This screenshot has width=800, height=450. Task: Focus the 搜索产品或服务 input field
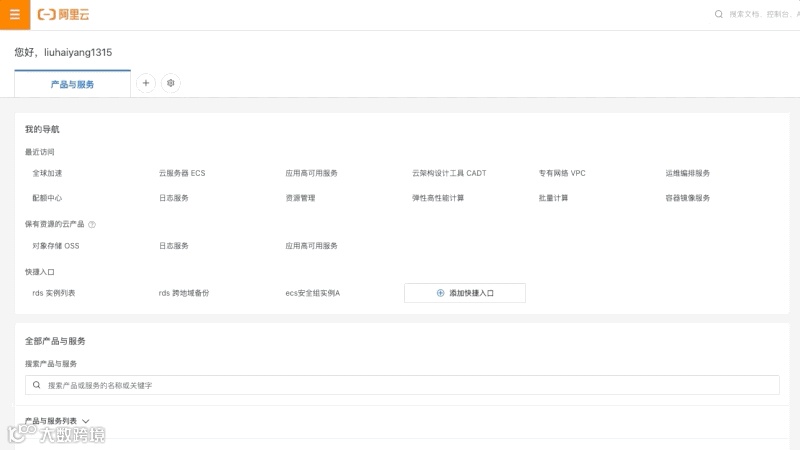tap(402, 385)
